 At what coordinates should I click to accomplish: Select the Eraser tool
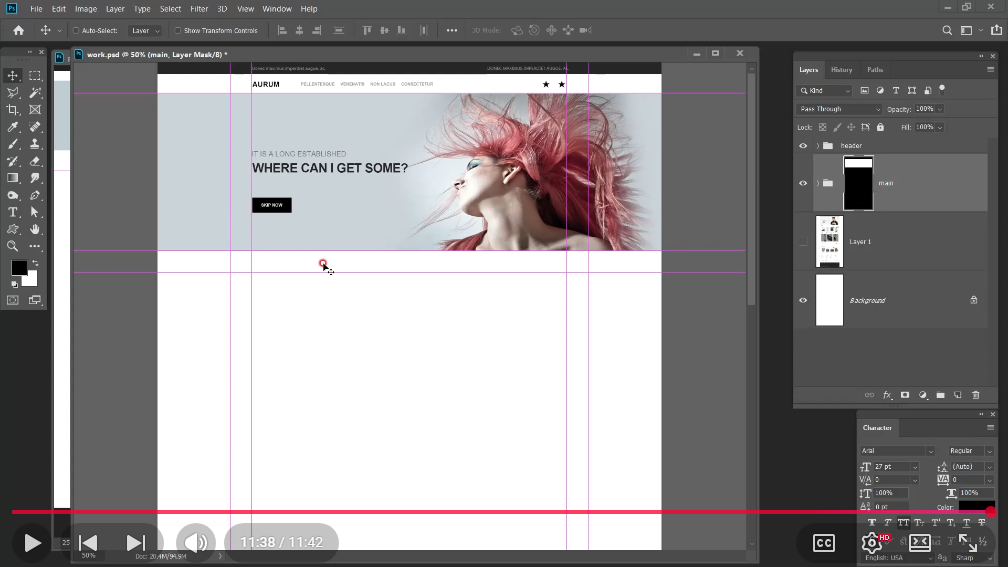35,161
